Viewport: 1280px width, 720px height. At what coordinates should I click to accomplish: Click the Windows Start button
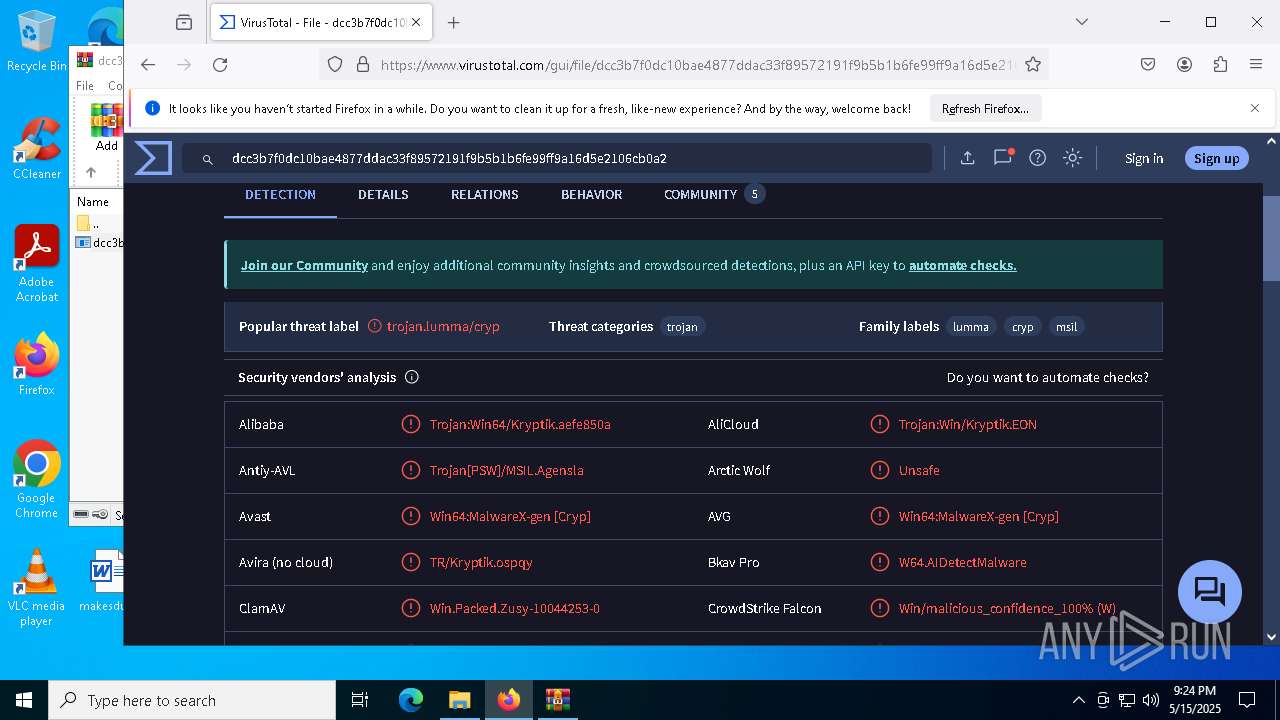pyautogui.click(x=24, y=700)
